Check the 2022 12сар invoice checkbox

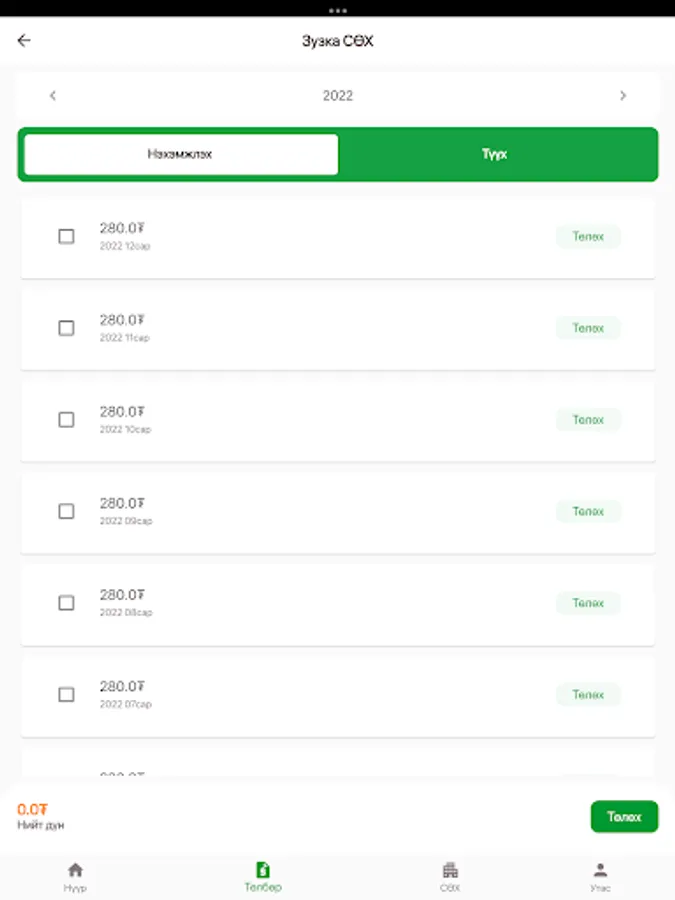(66, 237)
